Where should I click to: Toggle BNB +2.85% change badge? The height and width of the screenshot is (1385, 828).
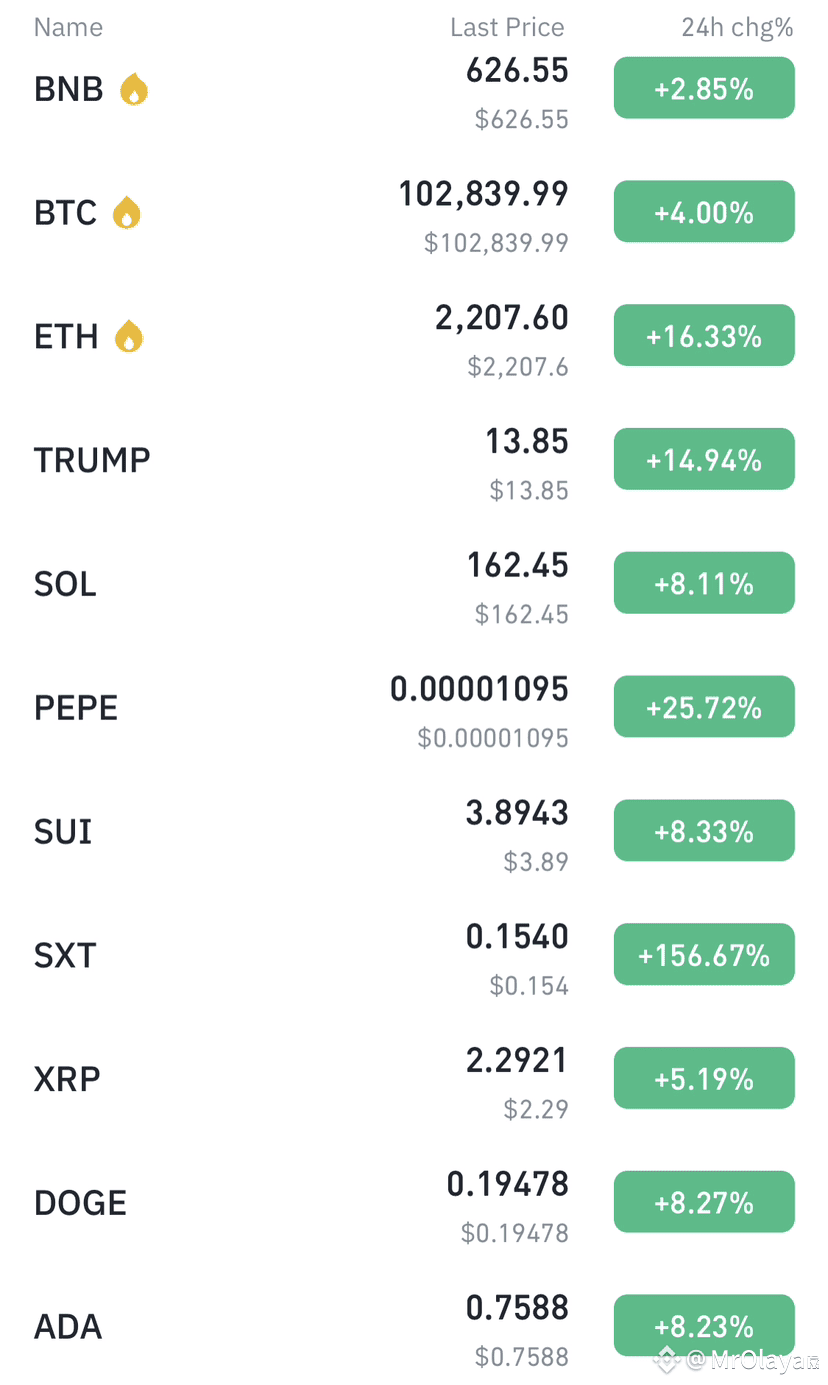[x=704, y=89]
